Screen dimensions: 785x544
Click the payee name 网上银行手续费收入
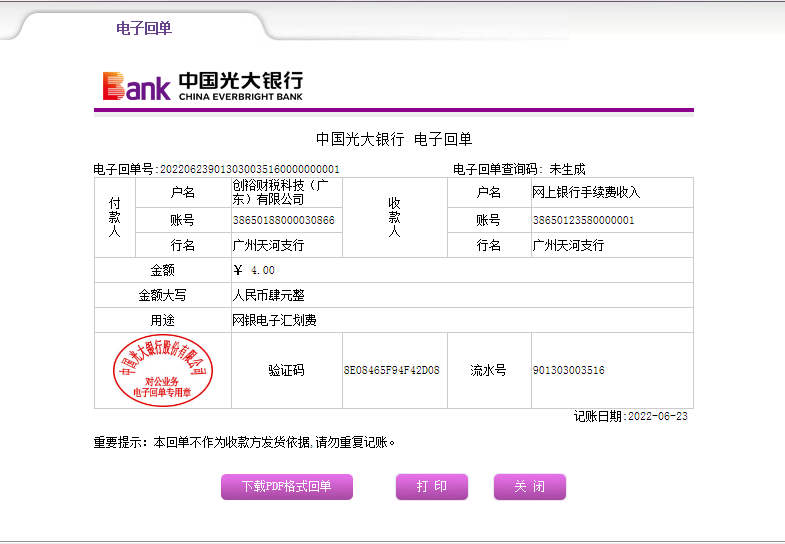pos(586,192)
